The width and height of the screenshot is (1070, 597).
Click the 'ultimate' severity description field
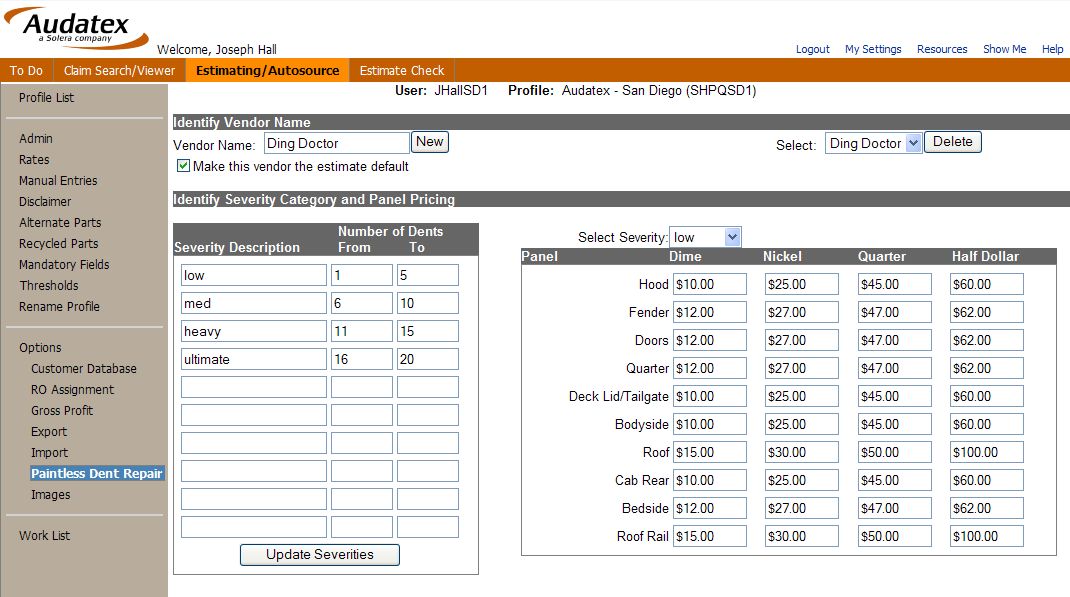(254, 359)
